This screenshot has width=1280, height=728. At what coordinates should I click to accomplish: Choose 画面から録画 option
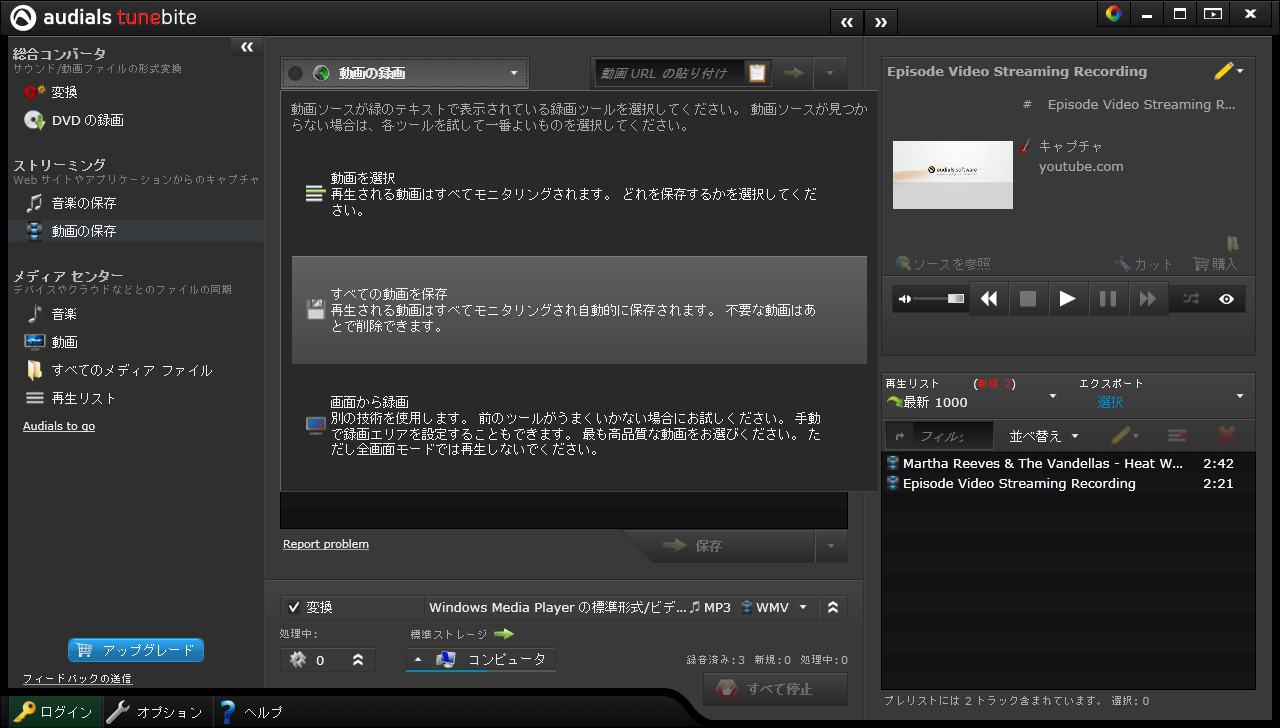click(x=579, y=425)
